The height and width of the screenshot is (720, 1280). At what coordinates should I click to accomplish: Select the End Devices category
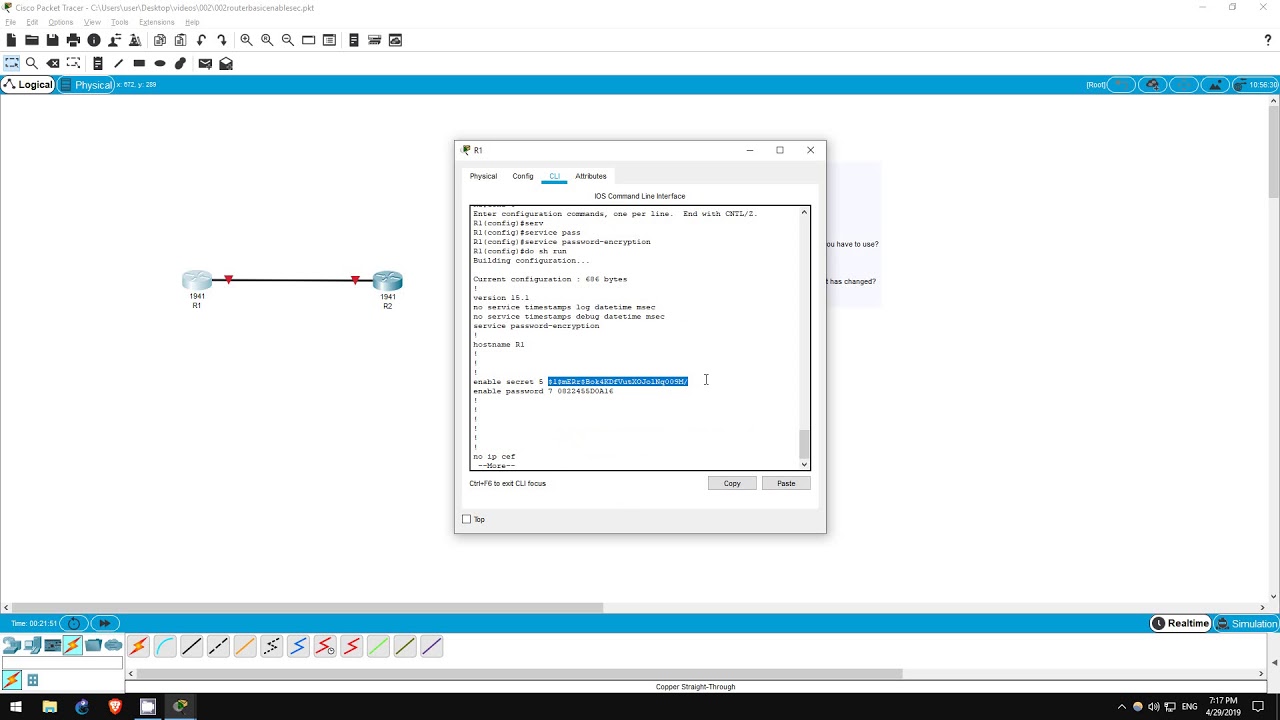pyautogui.click(x=32, y=646)
